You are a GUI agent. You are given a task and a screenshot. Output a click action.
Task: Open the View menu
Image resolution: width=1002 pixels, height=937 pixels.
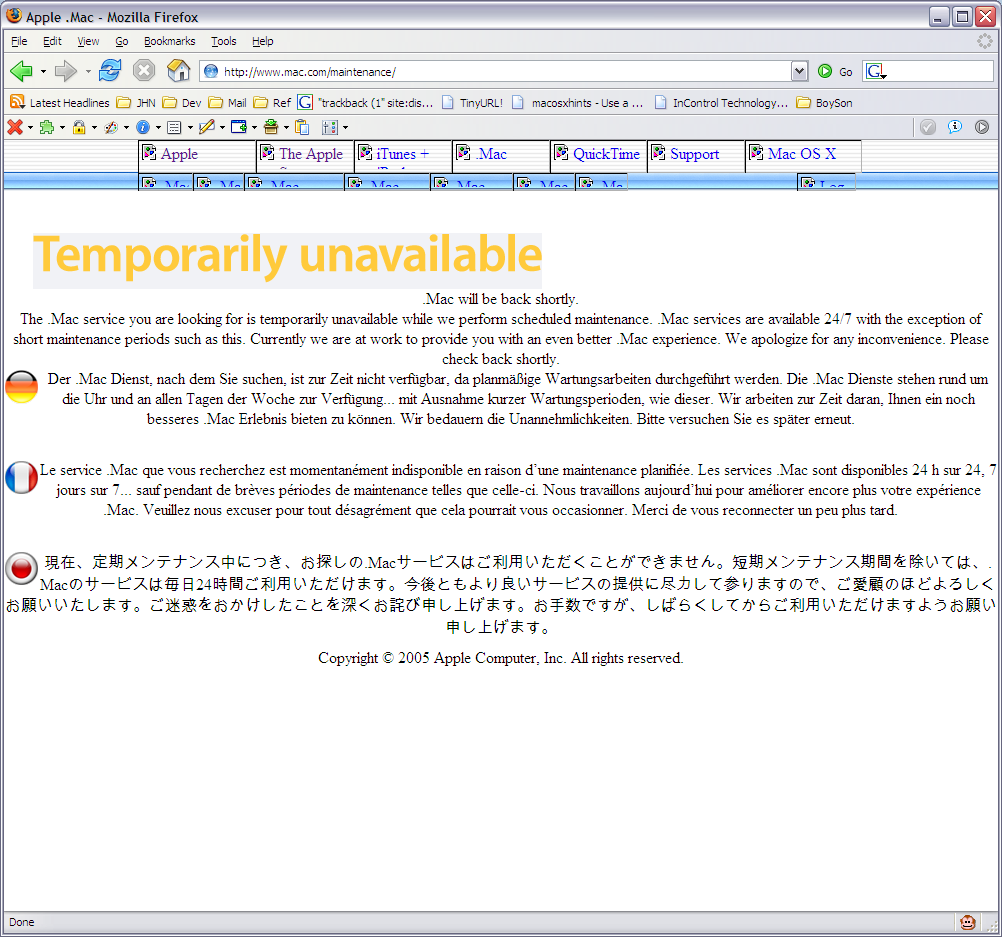(88, 41)
